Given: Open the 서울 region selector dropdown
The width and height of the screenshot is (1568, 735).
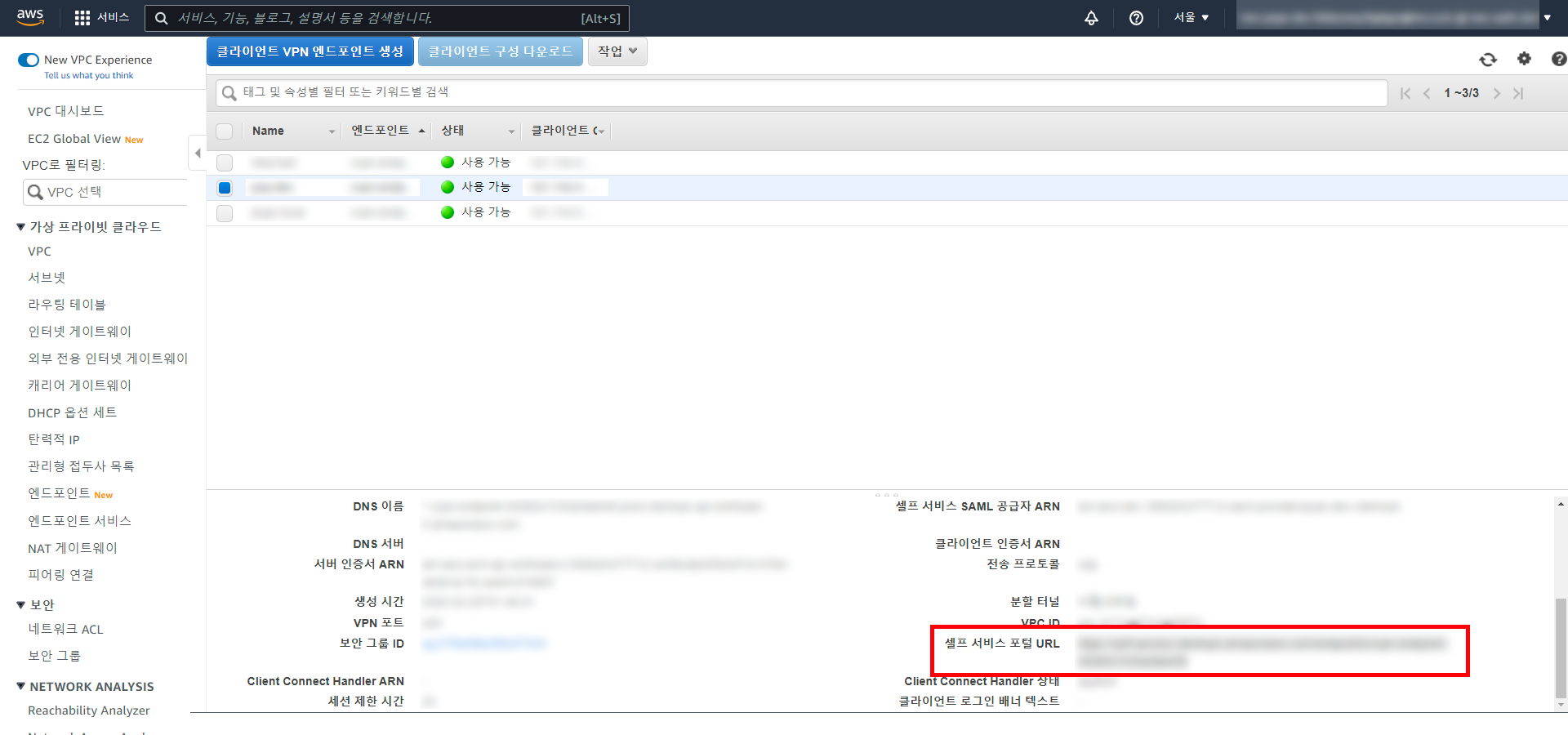Looking at the screenshot, I should point(1191,18).
